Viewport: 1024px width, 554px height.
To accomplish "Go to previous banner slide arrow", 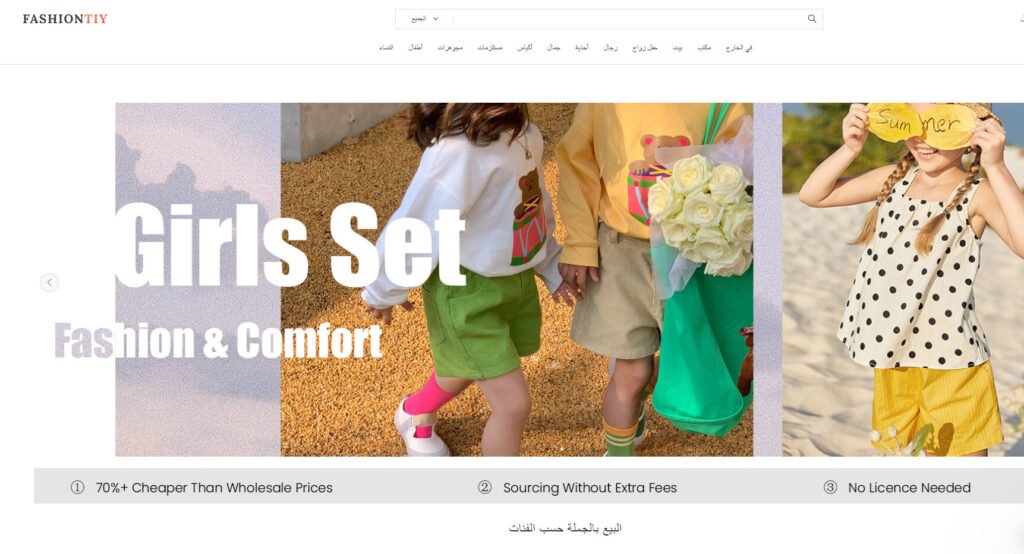I will 50,282.
